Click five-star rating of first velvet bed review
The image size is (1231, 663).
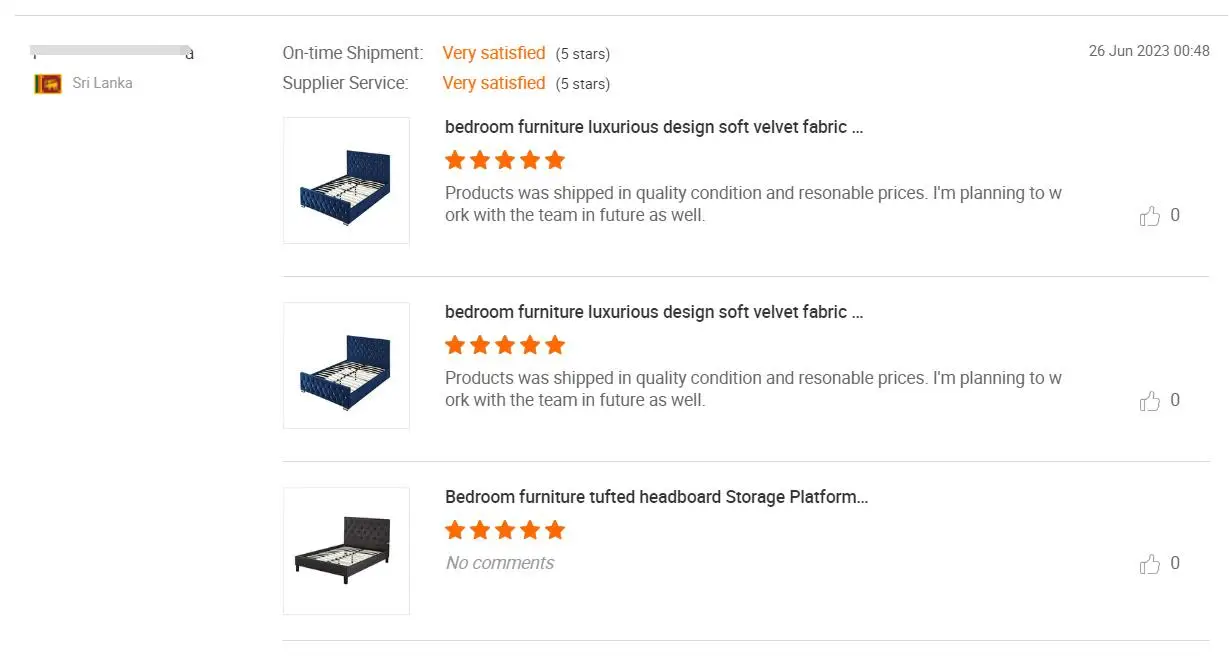(505, 160)
